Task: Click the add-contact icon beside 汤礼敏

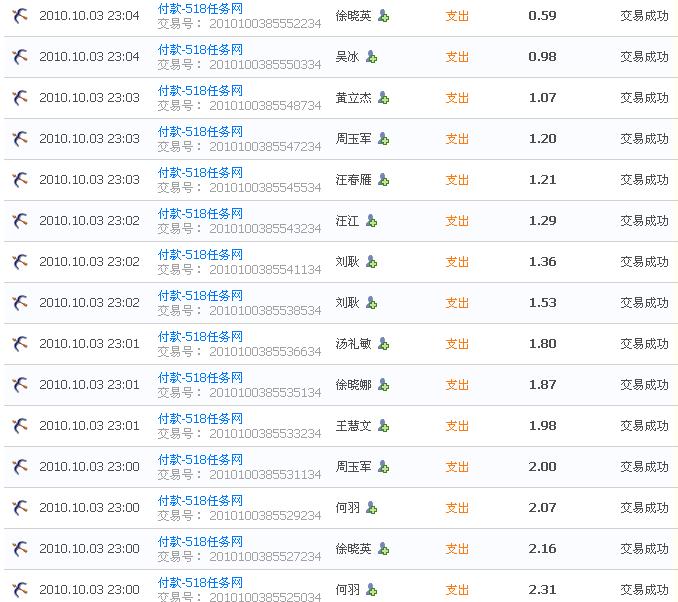Action: (x=383, y=344)
